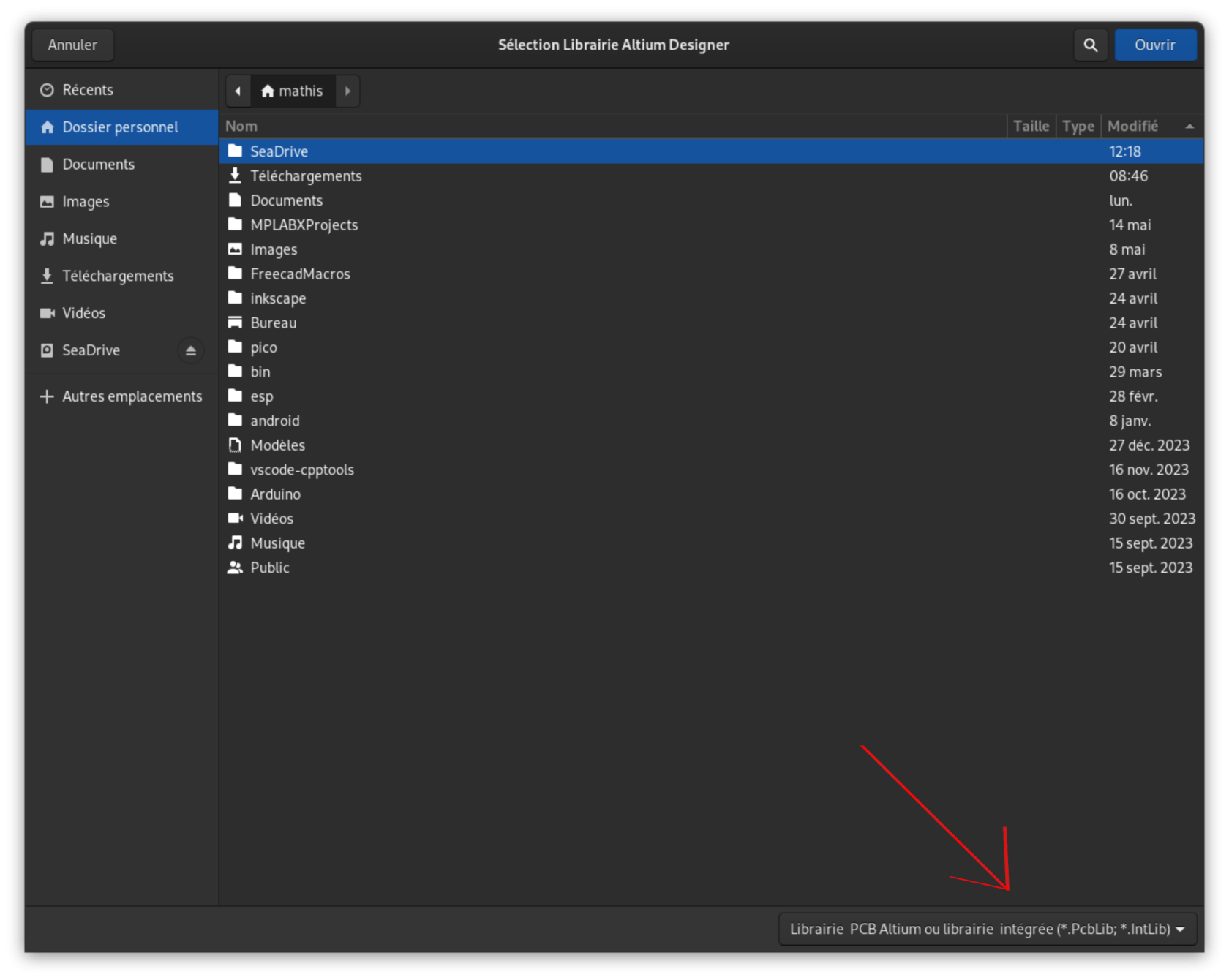Screen dimensions: 1229x980
Task: Click the plus icon beside Autres emplacements
Action: click(x=47, y=396)
